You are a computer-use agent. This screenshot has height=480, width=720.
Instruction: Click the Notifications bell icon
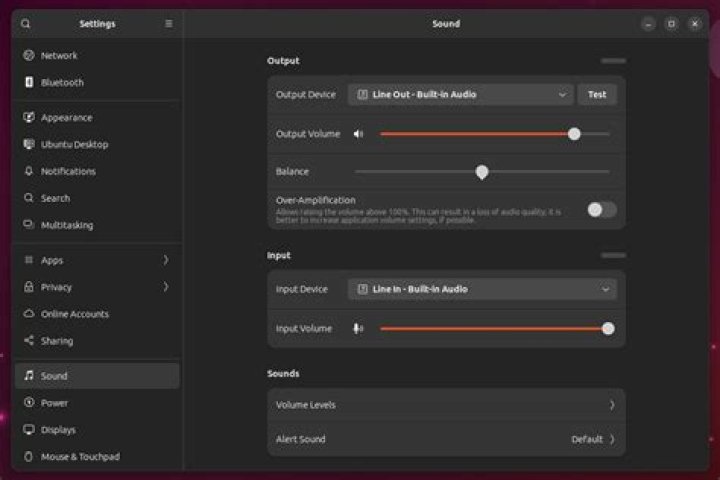29,171
